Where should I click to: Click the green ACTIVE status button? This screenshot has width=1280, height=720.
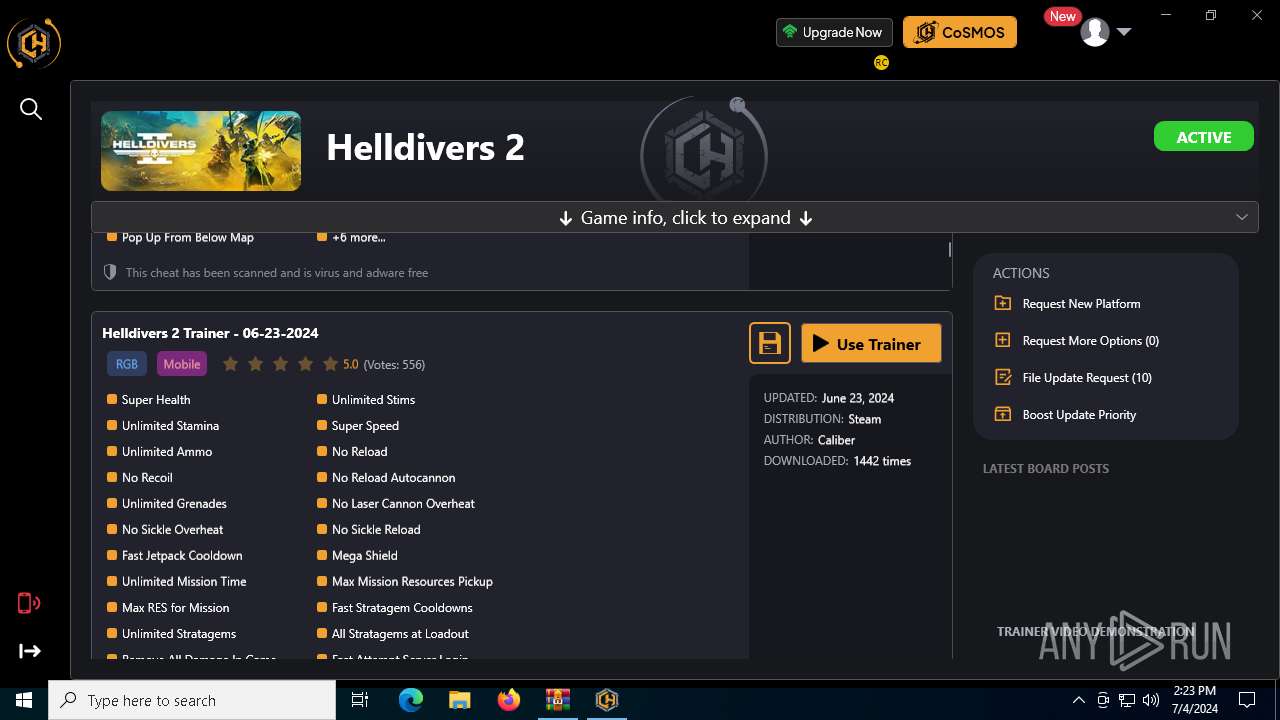tap(1204, 137)
